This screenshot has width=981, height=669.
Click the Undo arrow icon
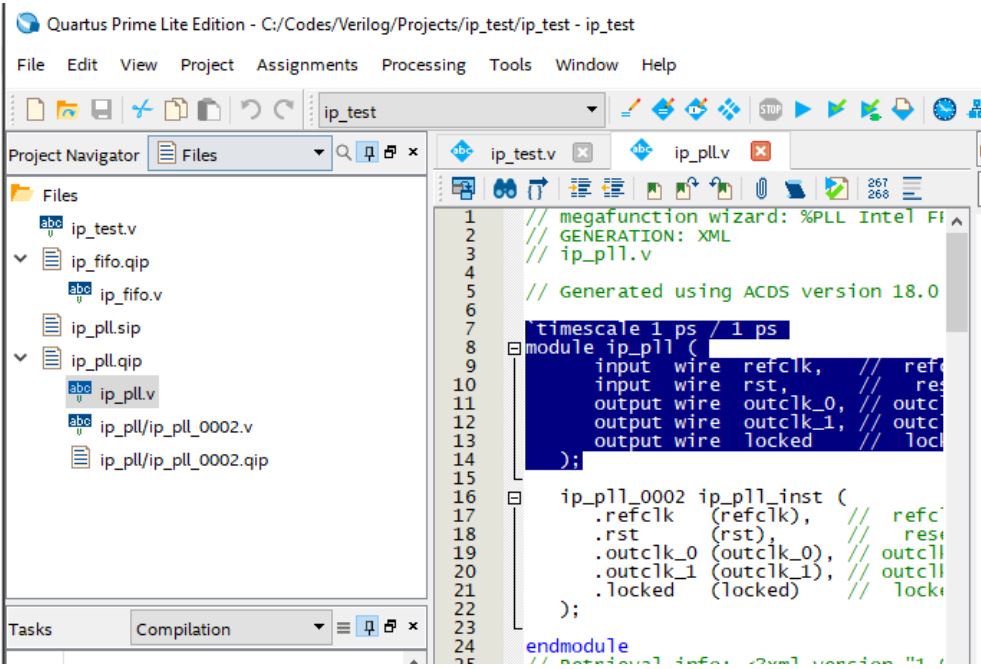(251, 110)
